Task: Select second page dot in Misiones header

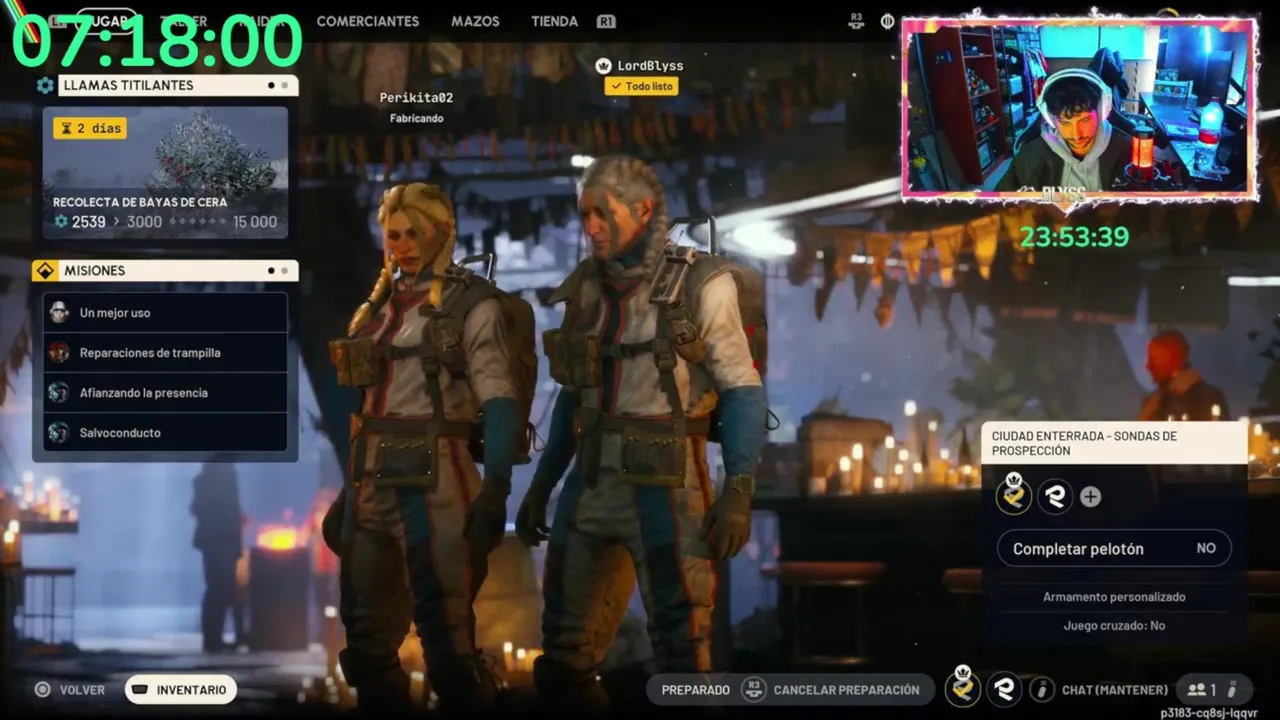Action: pyautogui.click(x=284, y=271)
